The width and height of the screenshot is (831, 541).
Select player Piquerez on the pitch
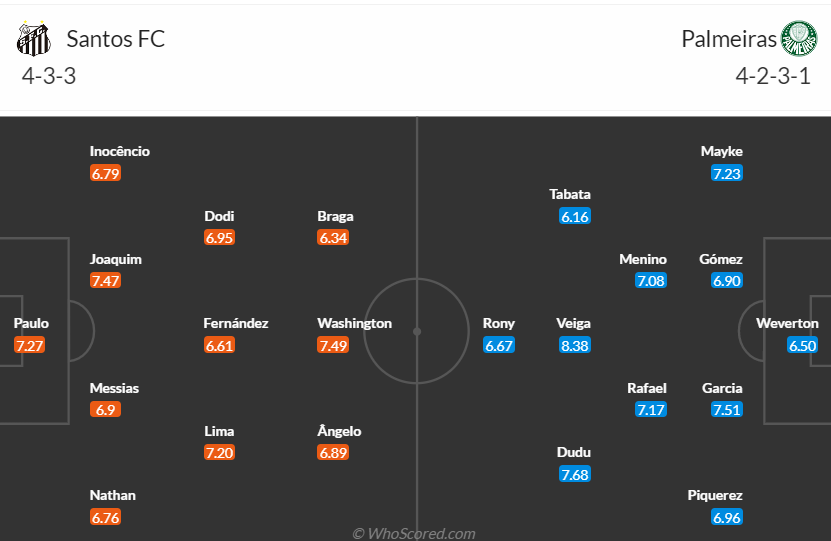click(715, 495)
